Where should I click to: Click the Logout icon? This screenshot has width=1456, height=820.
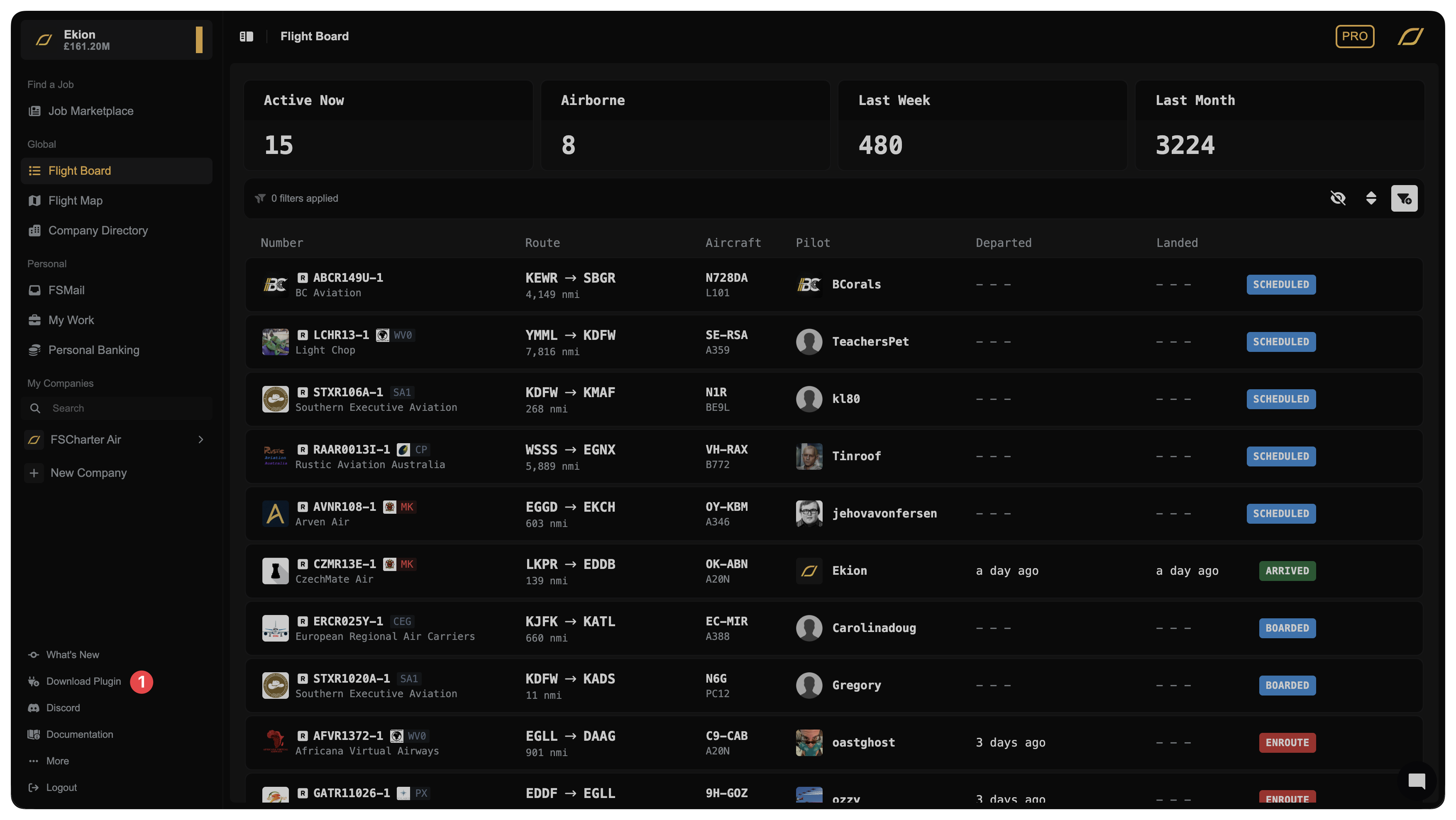(34, 788)
